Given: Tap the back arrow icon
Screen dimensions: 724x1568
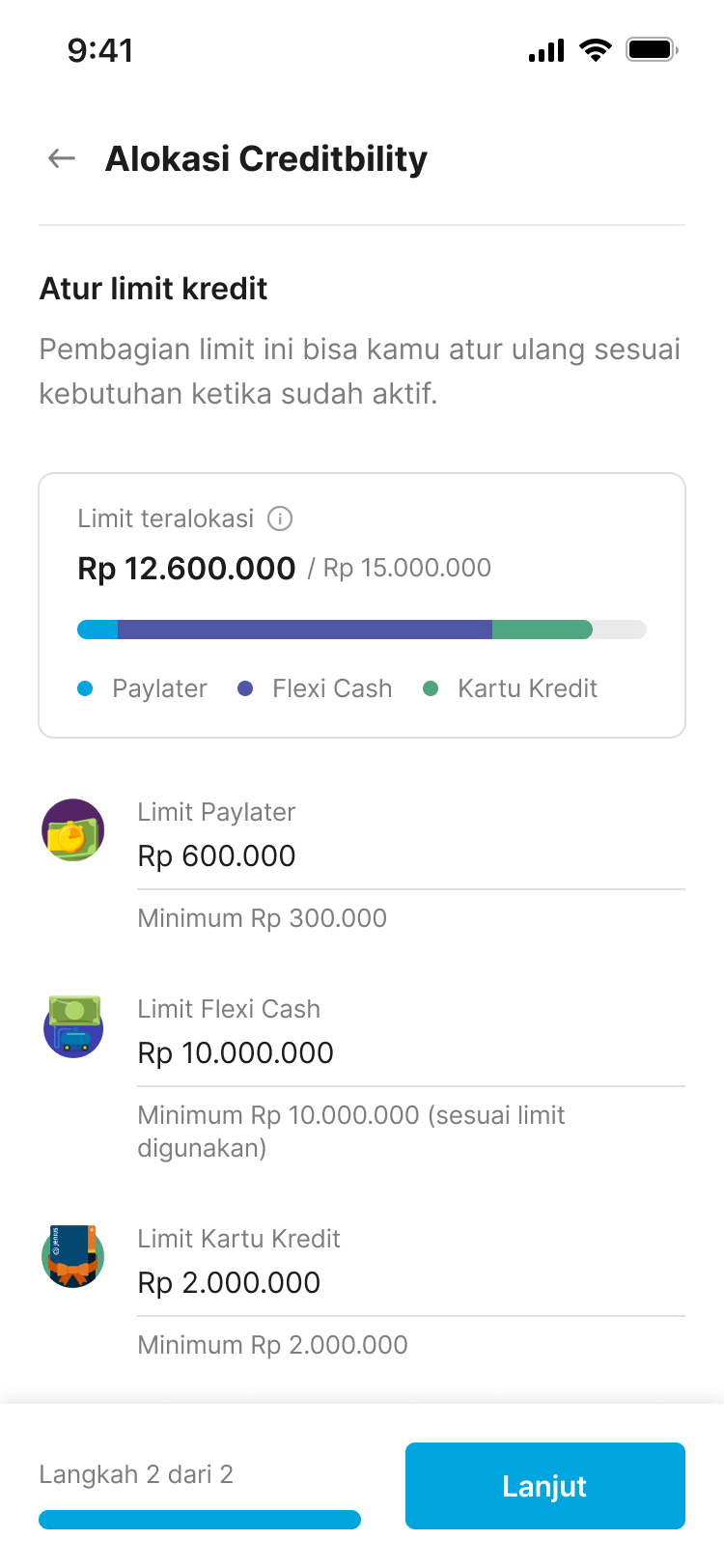Looking at the screenshot, I should pyautogui.click(x=62, y=158).
